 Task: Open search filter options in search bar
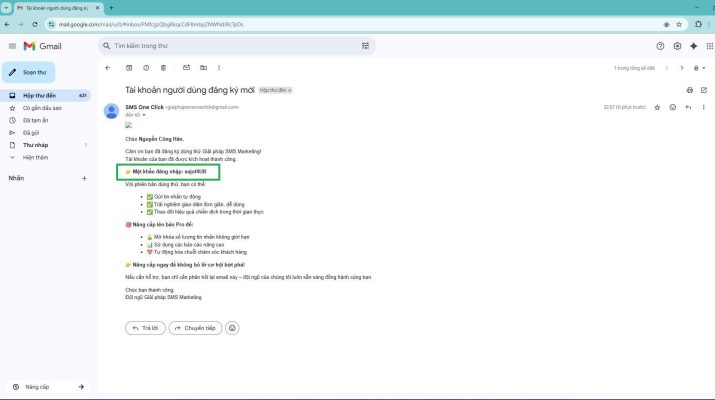coord(366,45)
